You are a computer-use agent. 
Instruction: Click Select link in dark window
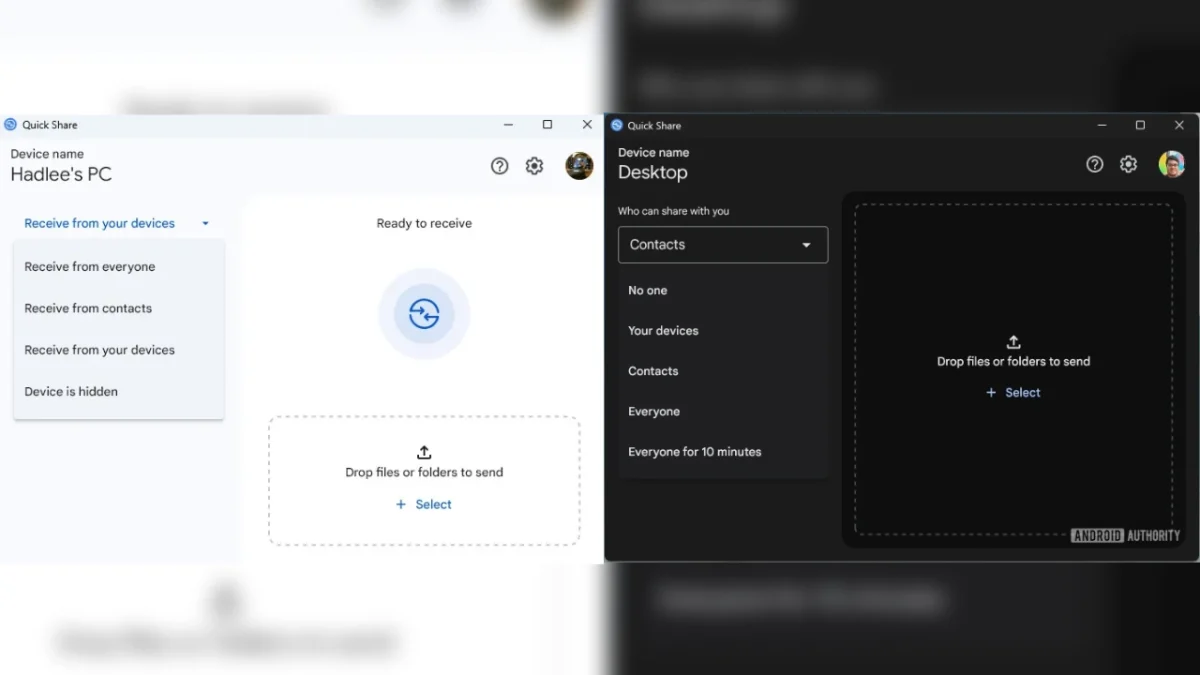[x=1014, y=393]
